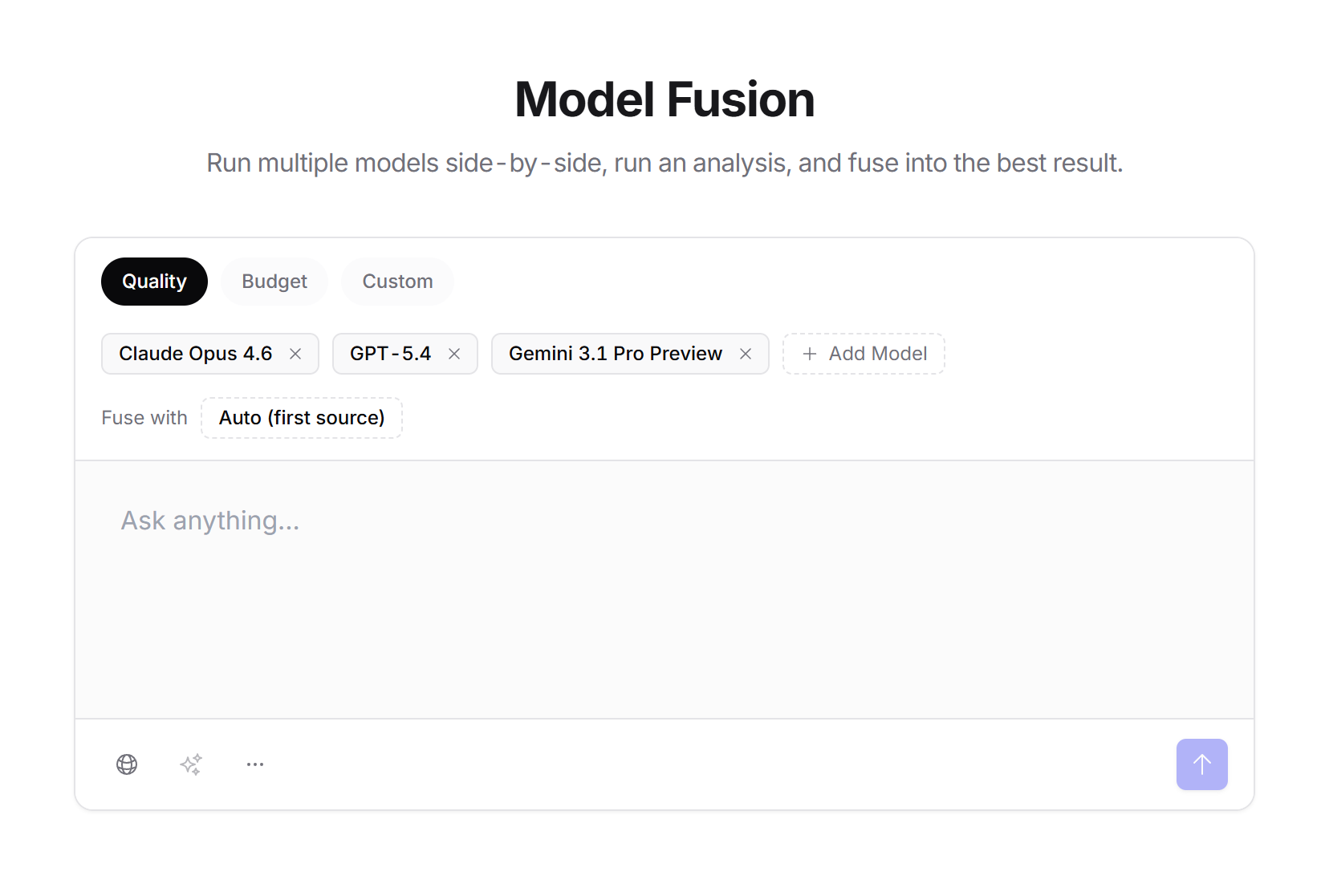Click the Fuse with label
The image size is (1325, 896).
(144, 418)
